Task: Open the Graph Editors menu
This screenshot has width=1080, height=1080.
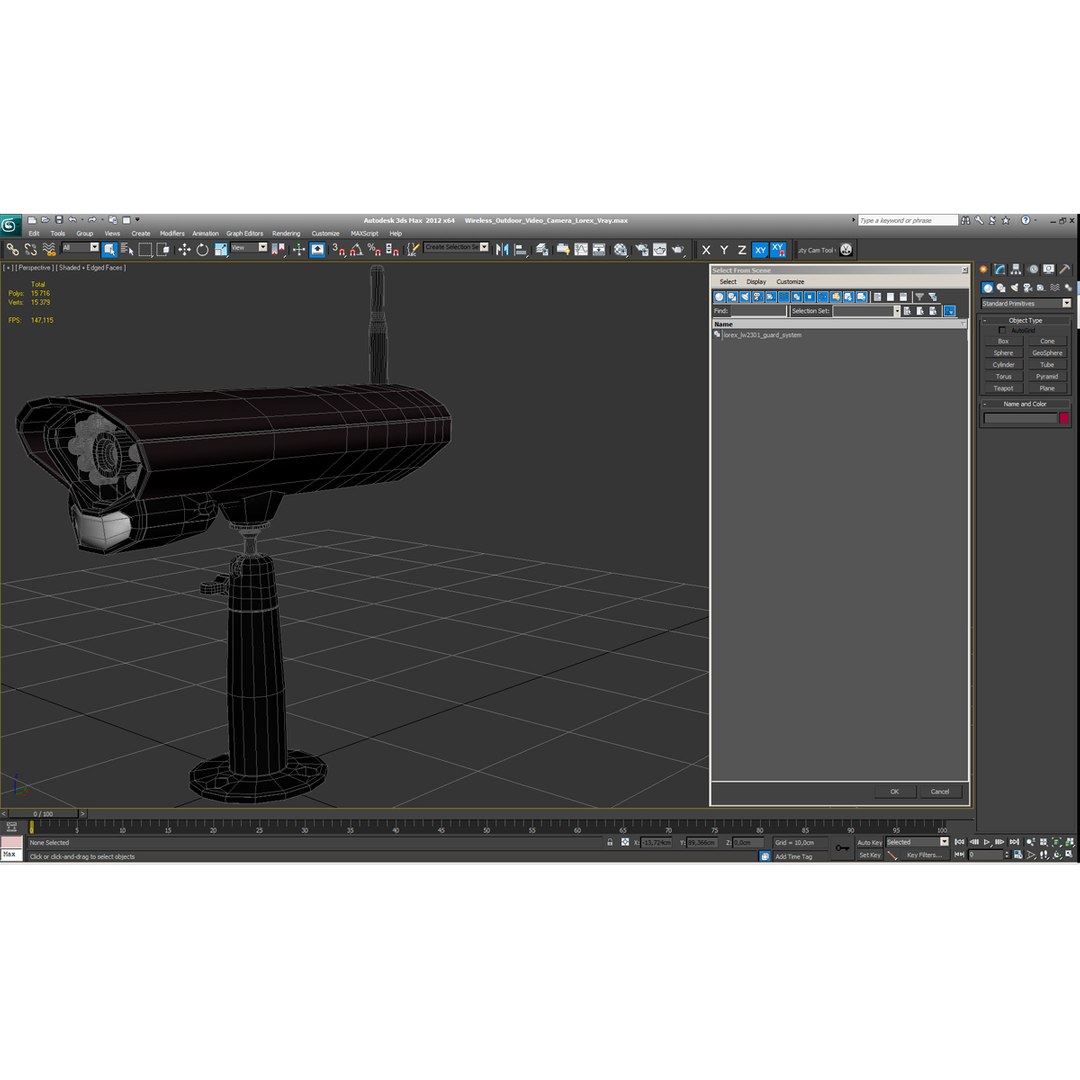Action: tap(245, 233)
